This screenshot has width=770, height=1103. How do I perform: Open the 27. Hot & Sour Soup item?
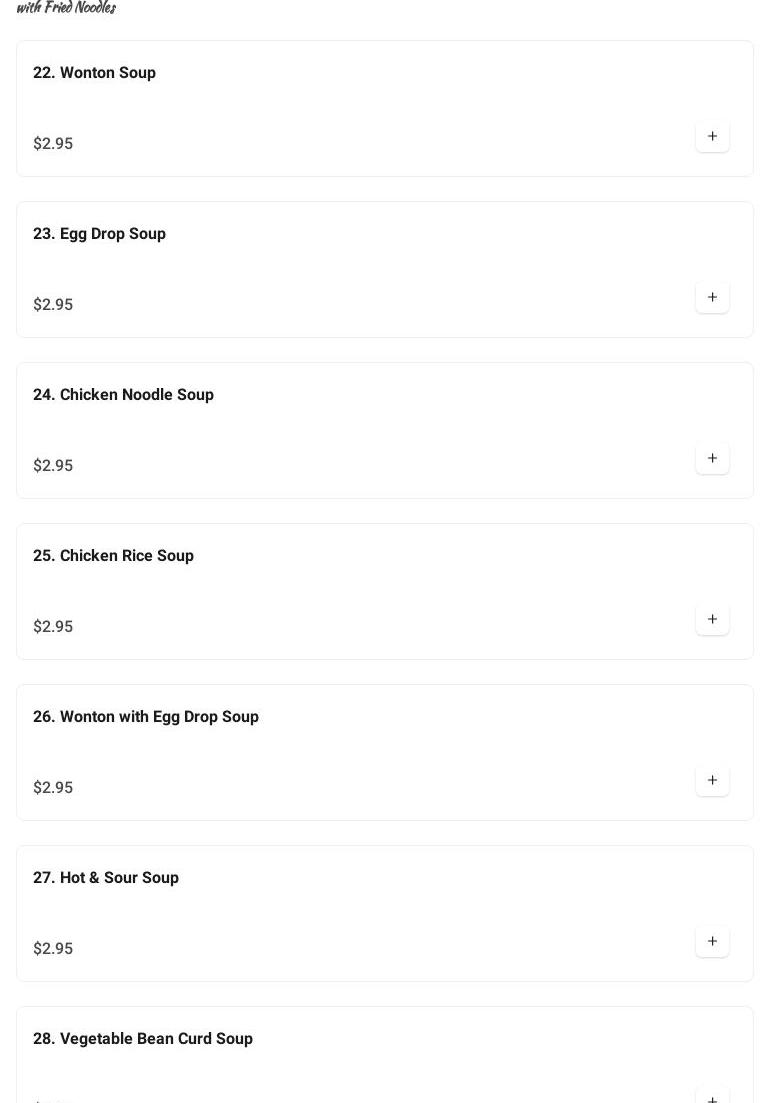point(106,878)
